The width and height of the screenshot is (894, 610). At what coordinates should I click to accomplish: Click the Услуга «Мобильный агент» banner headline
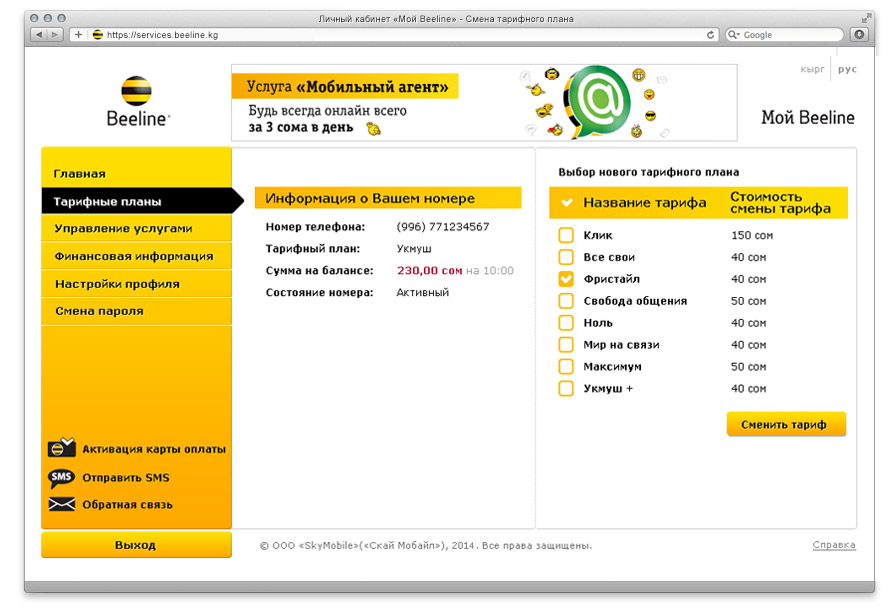pyautogui.click(x=347, y=87)
